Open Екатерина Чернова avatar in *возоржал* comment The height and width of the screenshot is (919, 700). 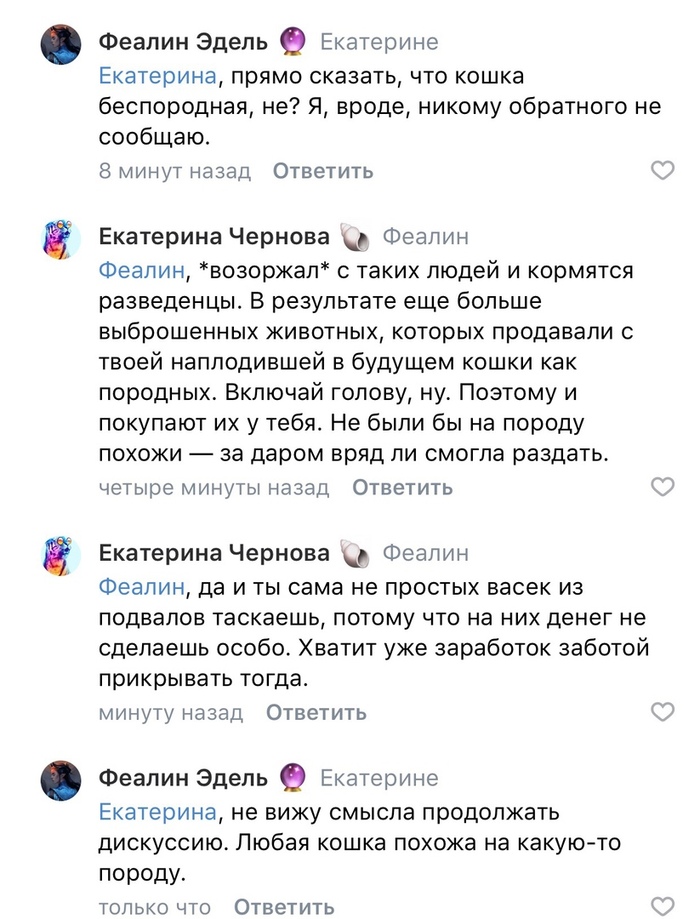tap(60, 239)
